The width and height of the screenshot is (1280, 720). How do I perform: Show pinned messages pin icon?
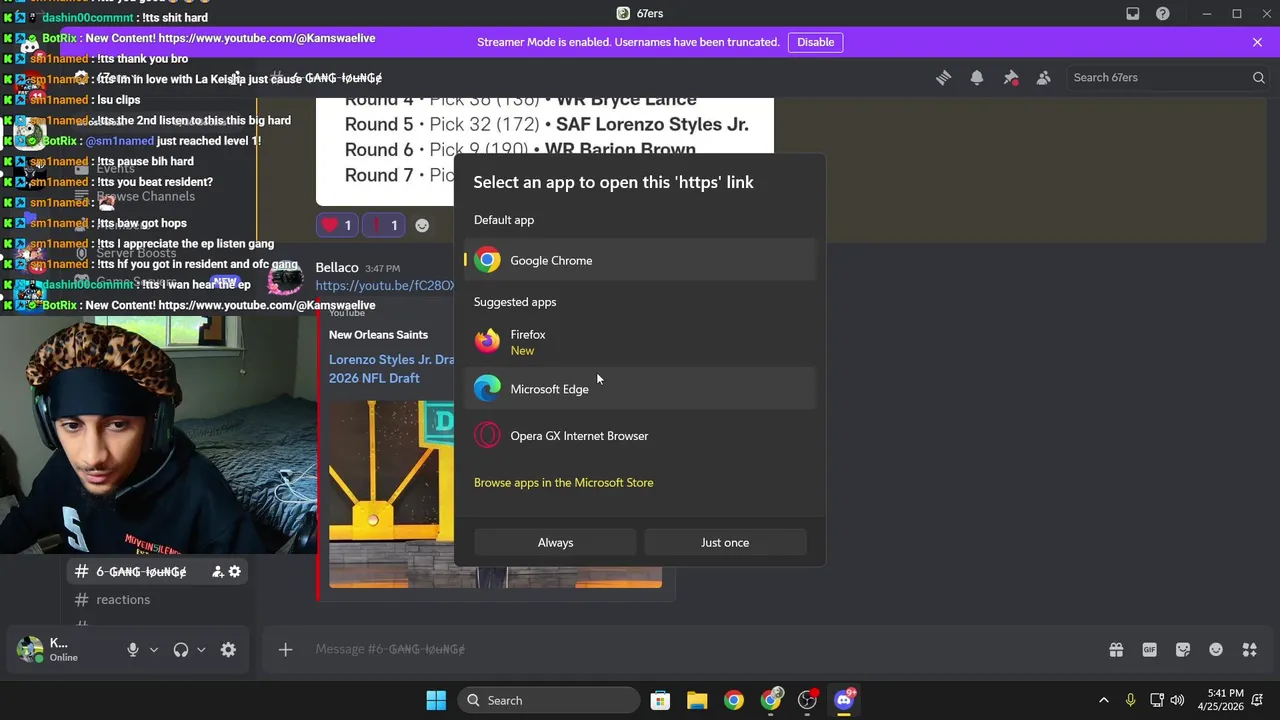[1011, 77]
